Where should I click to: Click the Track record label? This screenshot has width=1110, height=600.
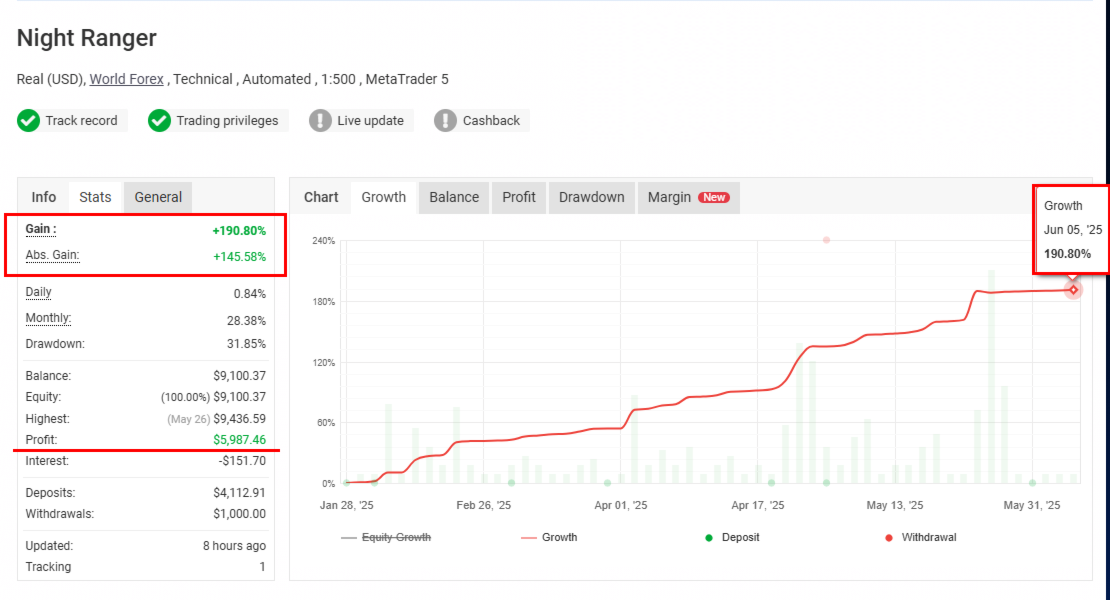(x=81, y=121)
